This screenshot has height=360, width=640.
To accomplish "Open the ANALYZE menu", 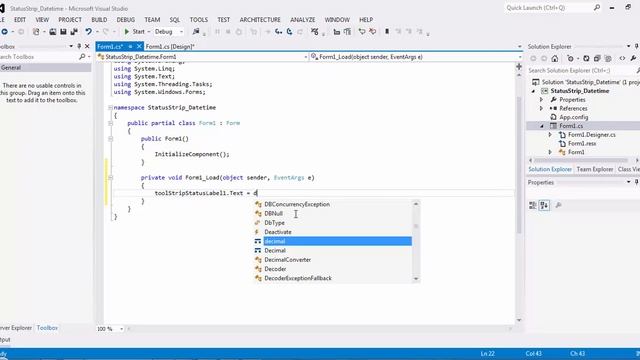I will [302, 20].
